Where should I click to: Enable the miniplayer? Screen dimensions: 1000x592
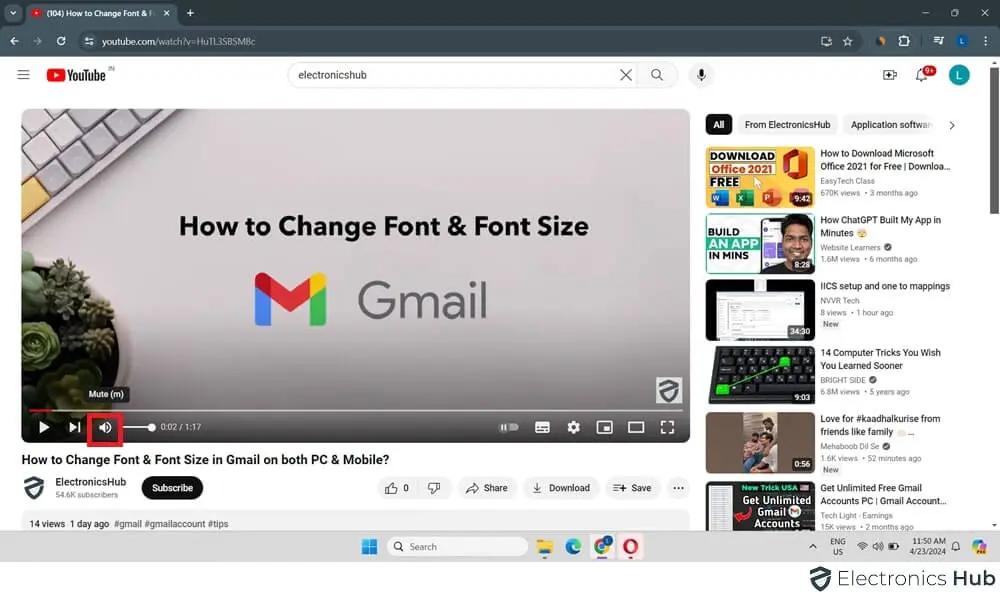click(604, 427)
